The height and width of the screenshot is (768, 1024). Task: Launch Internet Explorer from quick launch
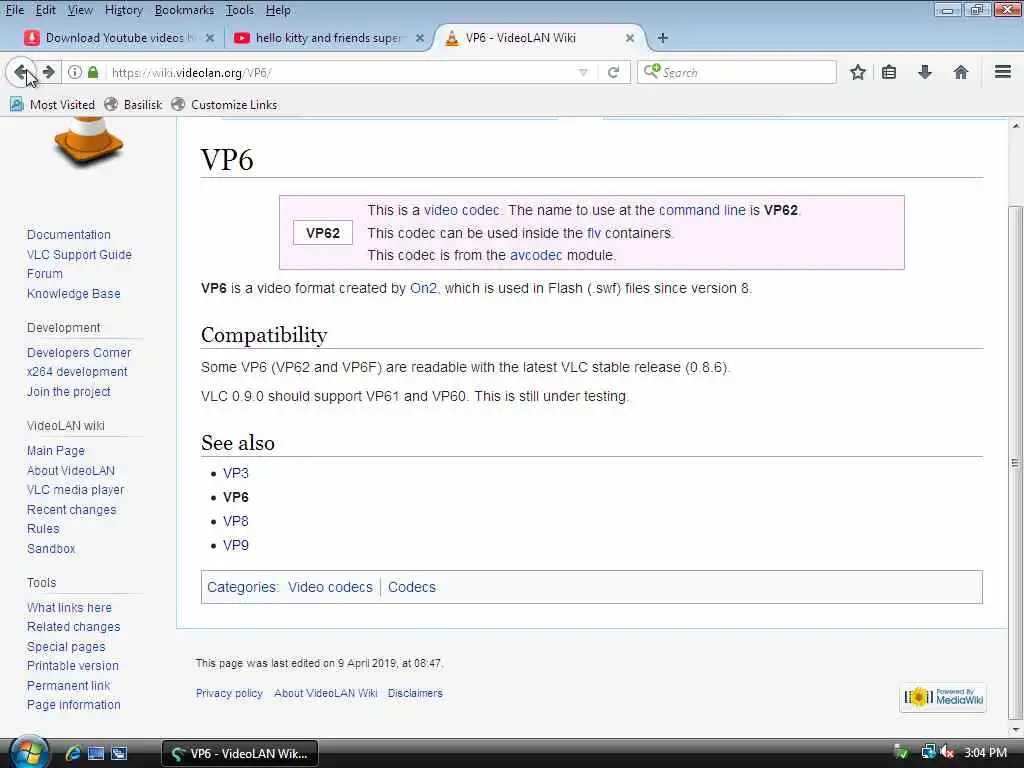[x=72, y=753]
